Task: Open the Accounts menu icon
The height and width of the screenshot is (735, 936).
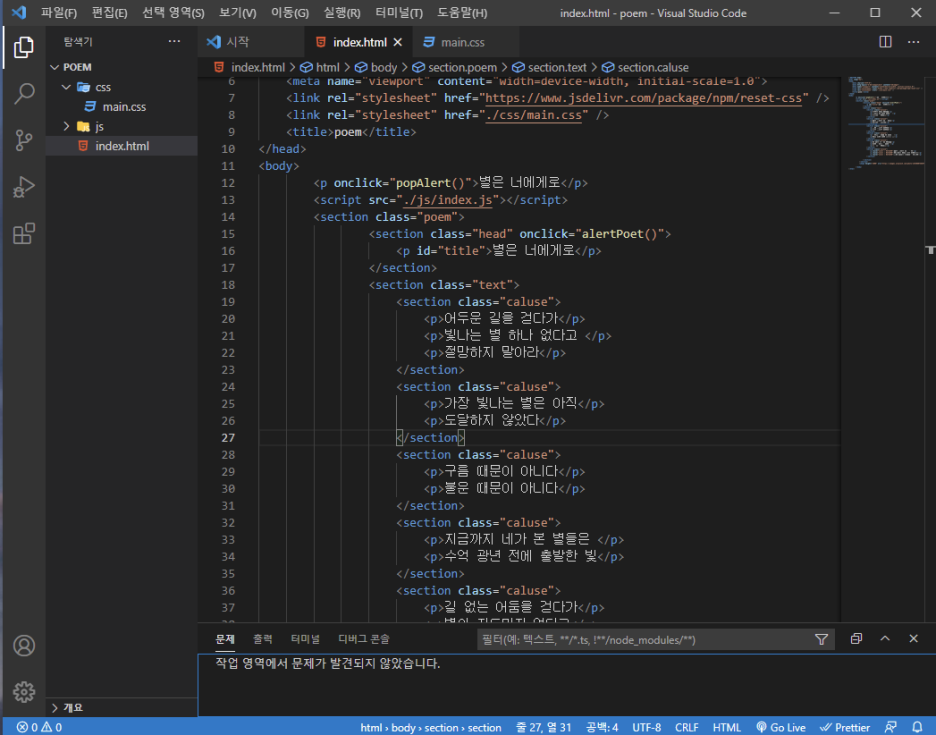Action: point(24,645)
